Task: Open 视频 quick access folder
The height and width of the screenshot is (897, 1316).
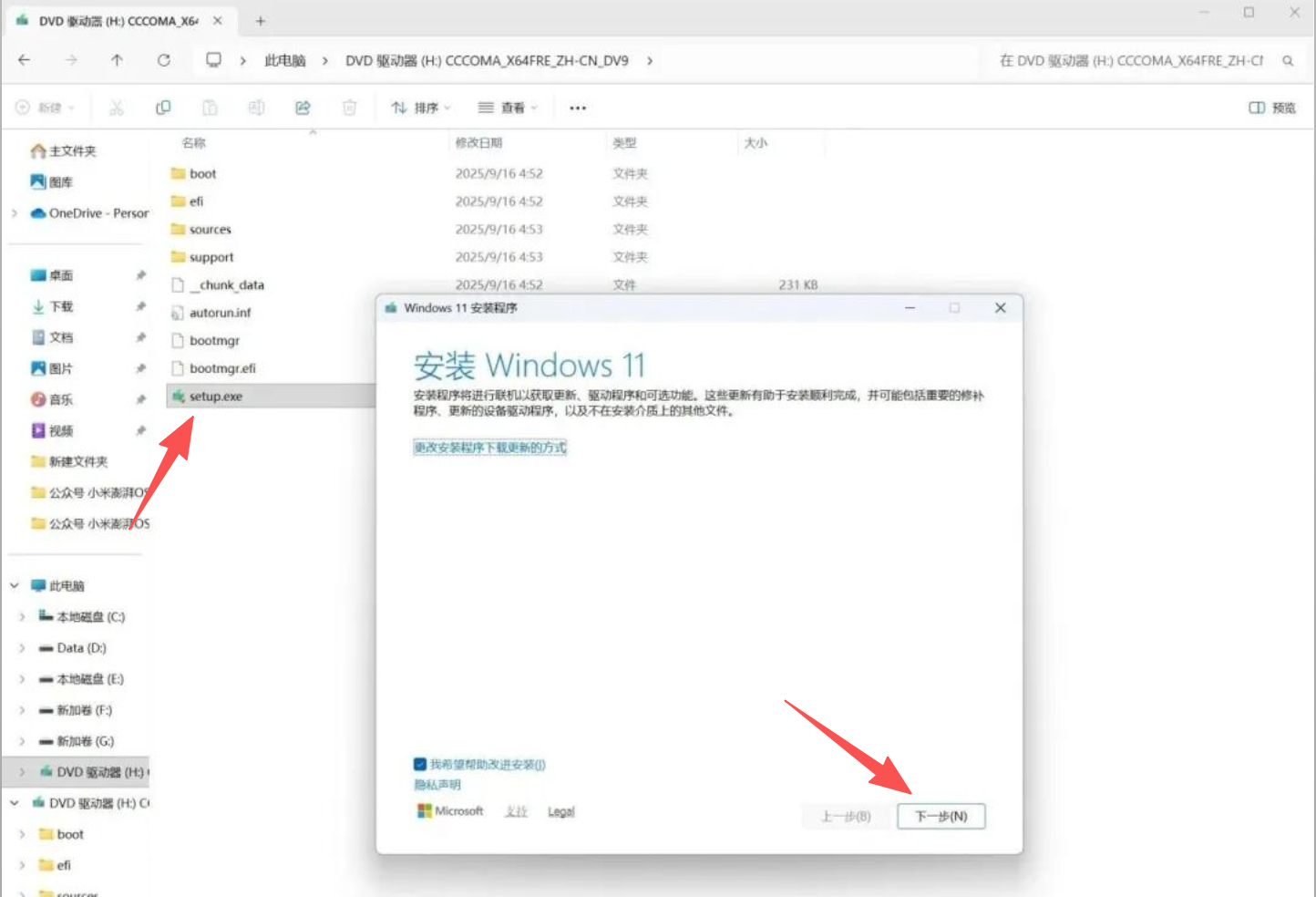Action: (x=52, y=430)
